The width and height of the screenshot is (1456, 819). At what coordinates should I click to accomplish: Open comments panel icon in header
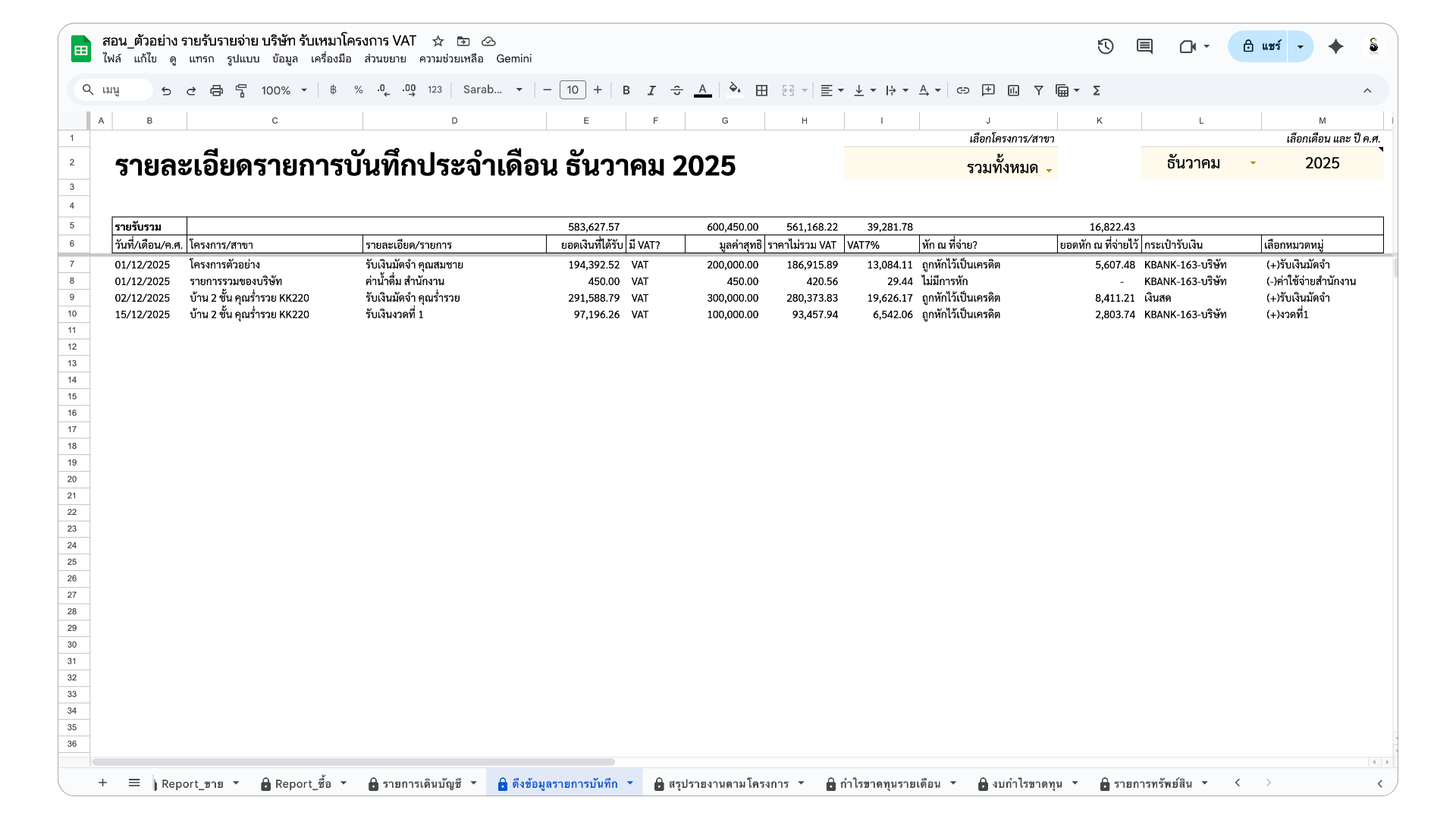click(1145, 46)
